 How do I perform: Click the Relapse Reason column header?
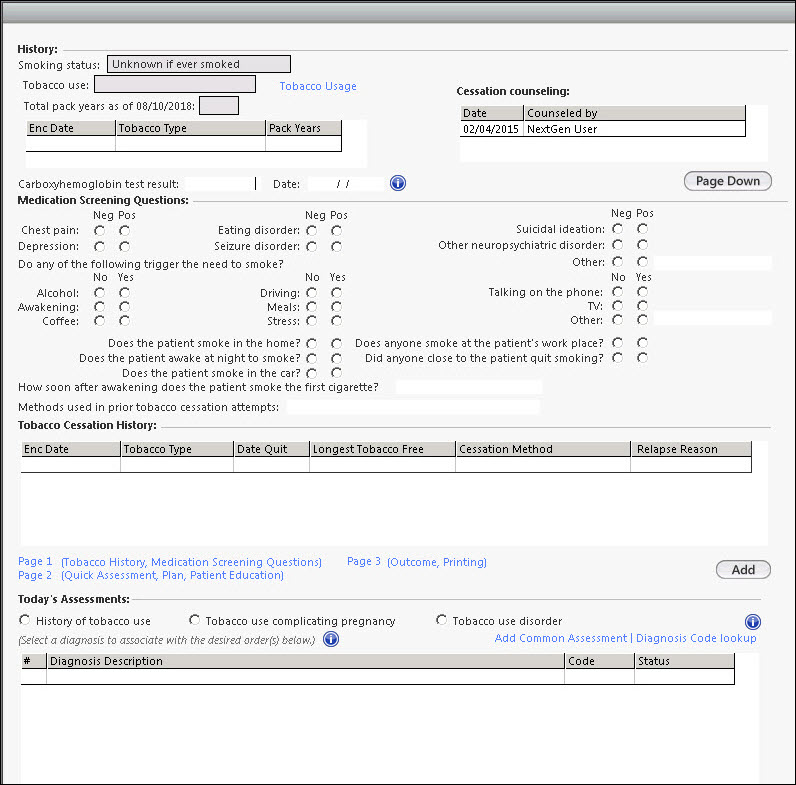691,449
